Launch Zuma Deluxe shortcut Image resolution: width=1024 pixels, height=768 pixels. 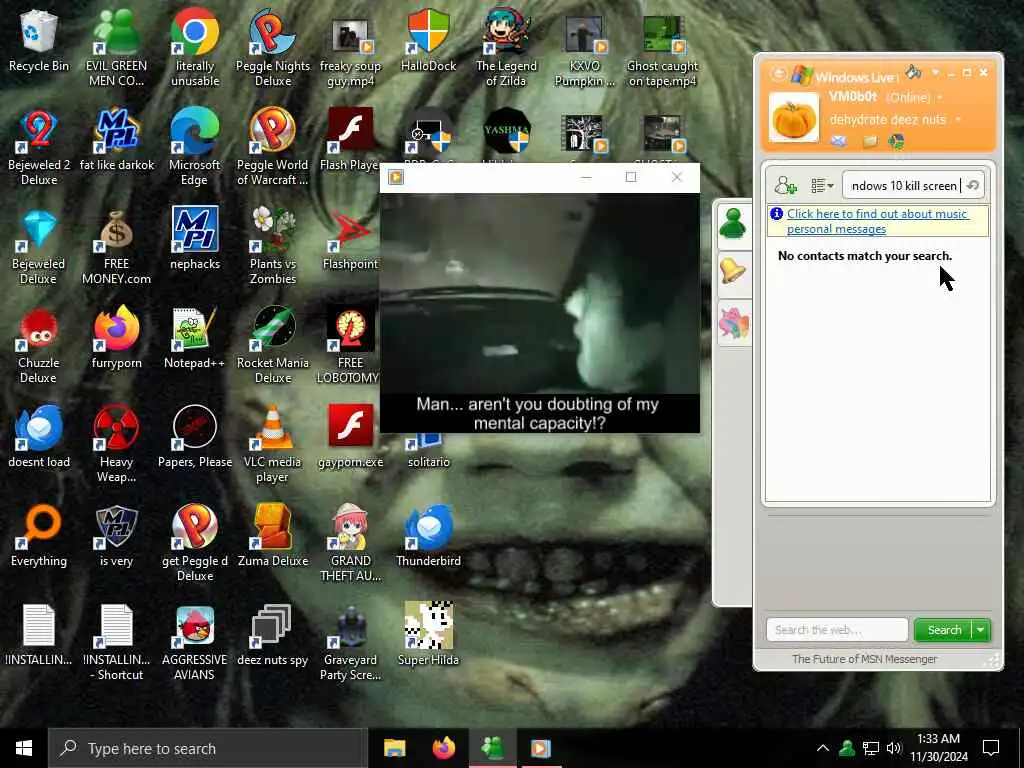272,536
